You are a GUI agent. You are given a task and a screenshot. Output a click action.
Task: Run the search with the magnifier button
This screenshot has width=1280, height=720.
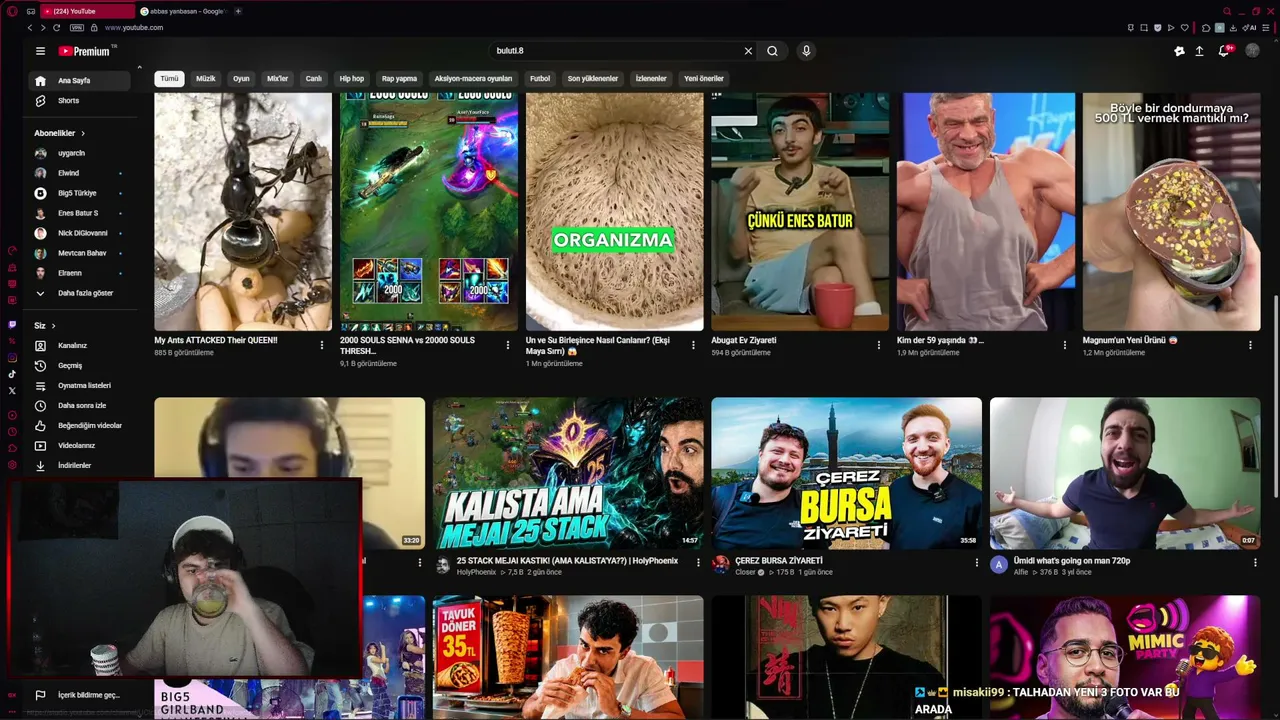click(772, 51)
